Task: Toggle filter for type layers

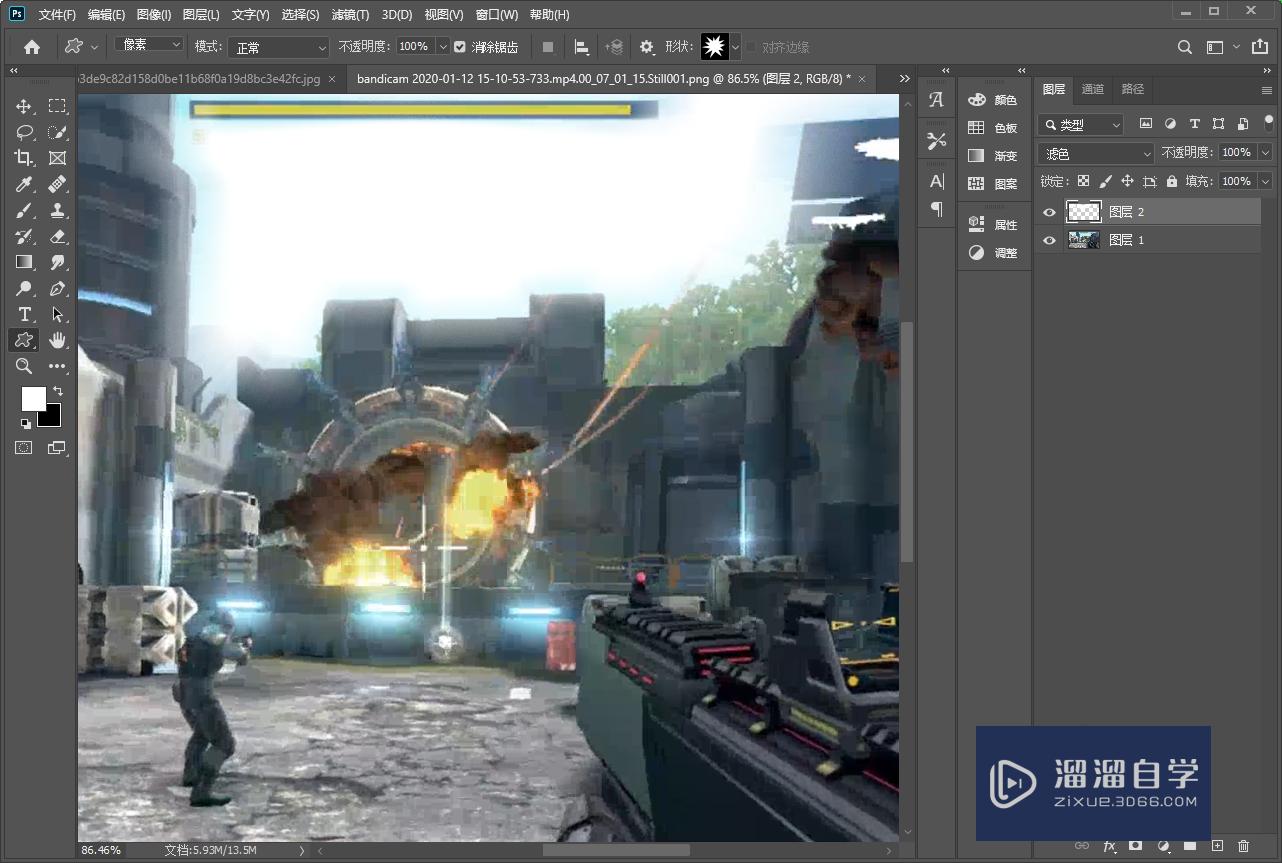Action: pos(1194,124)
